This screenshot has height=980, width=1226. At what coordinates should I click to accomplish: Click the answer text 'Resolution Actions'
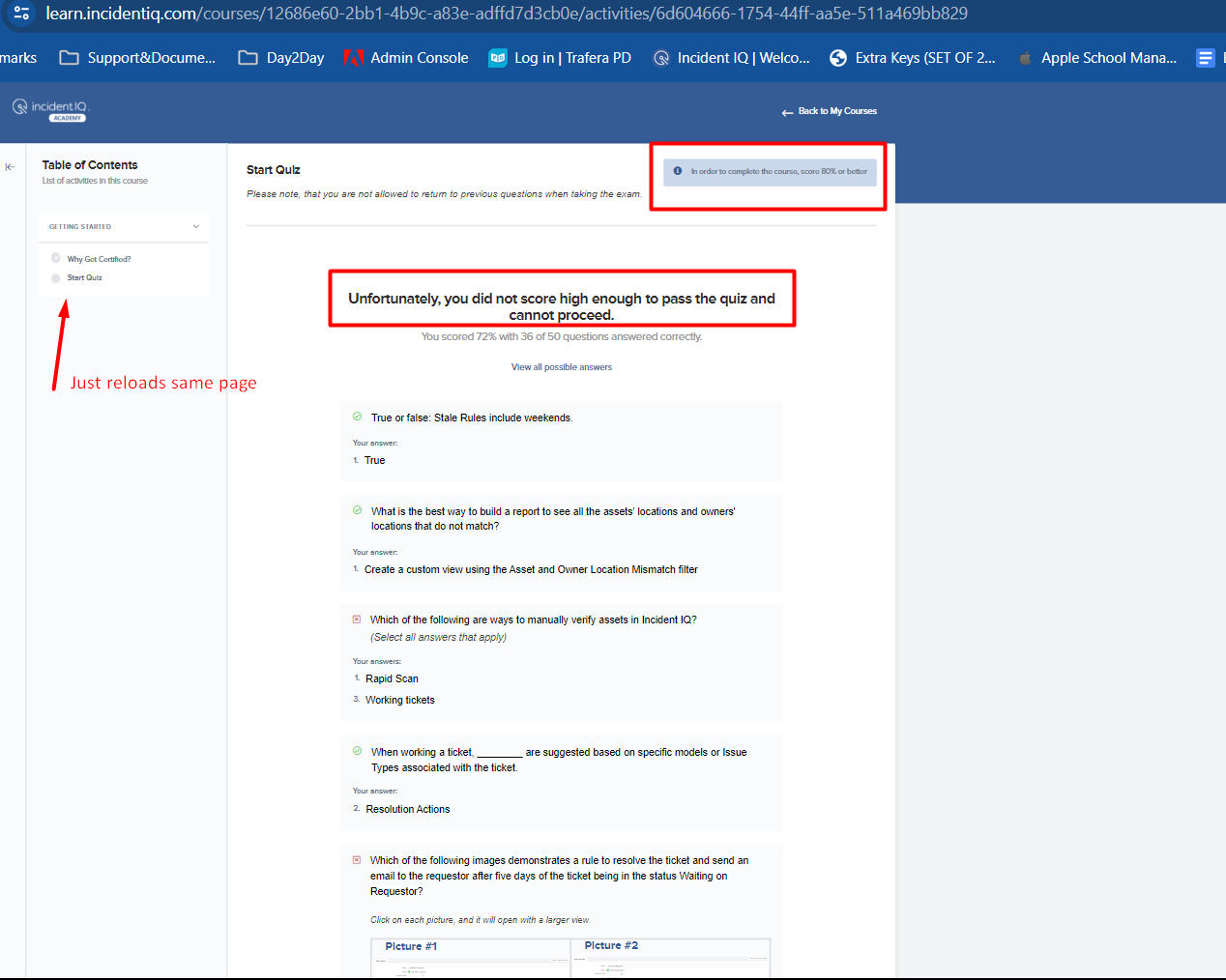coord(408,810)
